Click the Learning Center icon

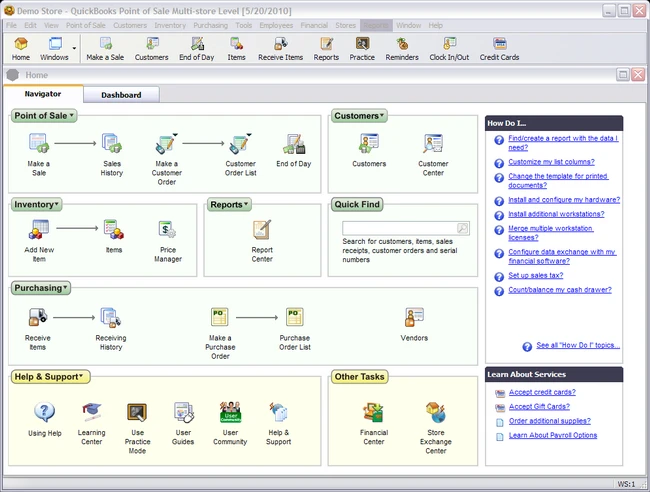coord(92,411)
